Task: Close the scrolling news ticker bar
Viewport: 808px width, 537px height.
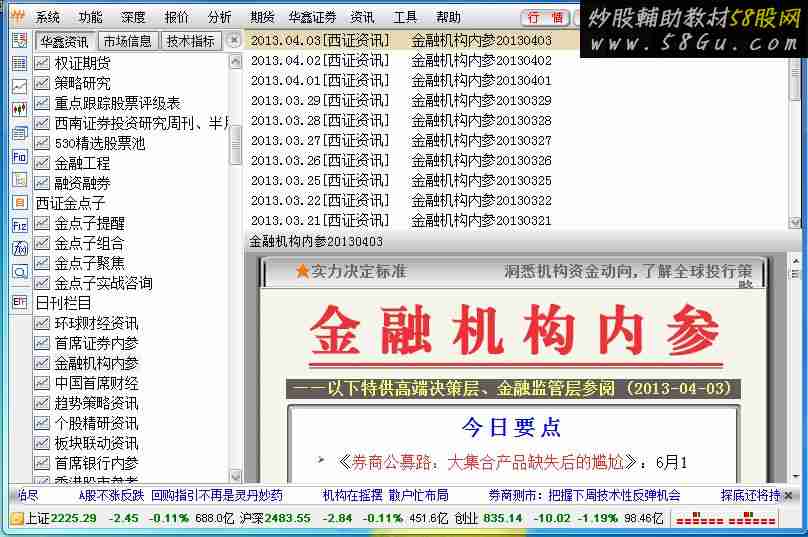Action: (788, 496)
